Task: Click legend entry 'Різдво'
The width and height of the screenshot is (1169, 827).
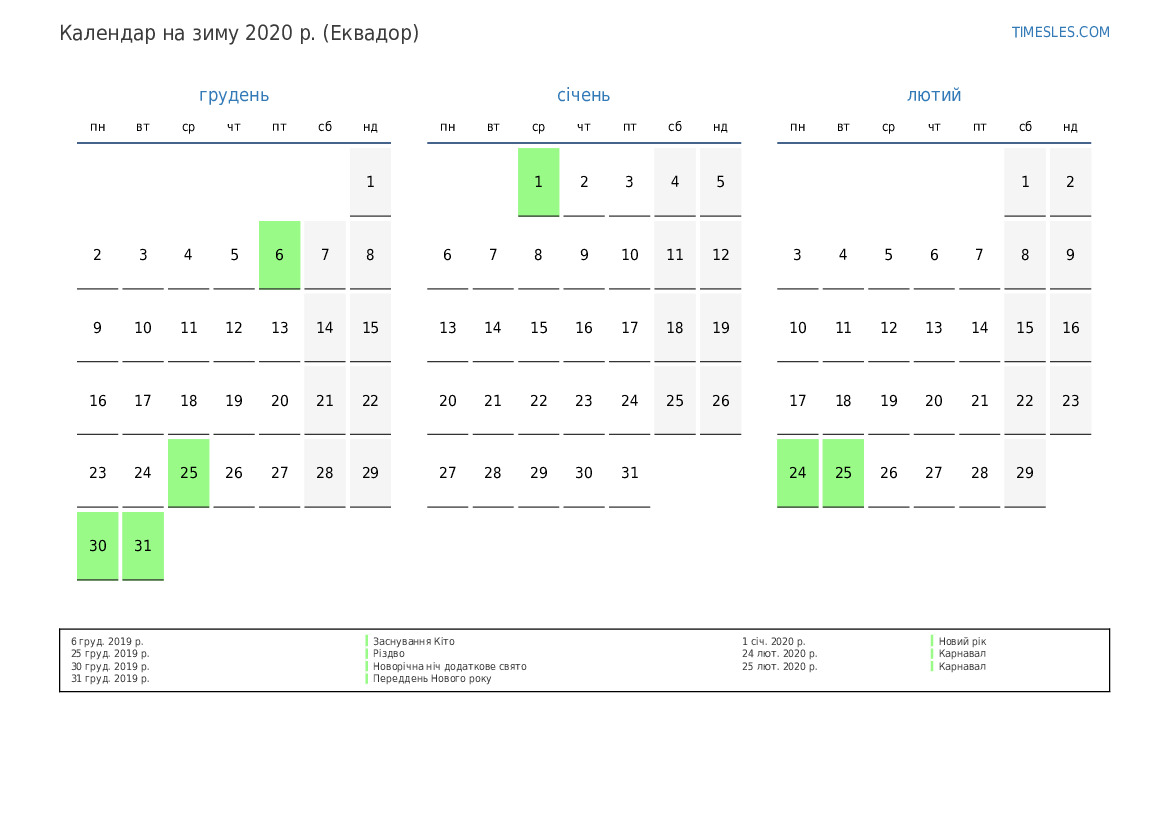Action: [388, 653]
